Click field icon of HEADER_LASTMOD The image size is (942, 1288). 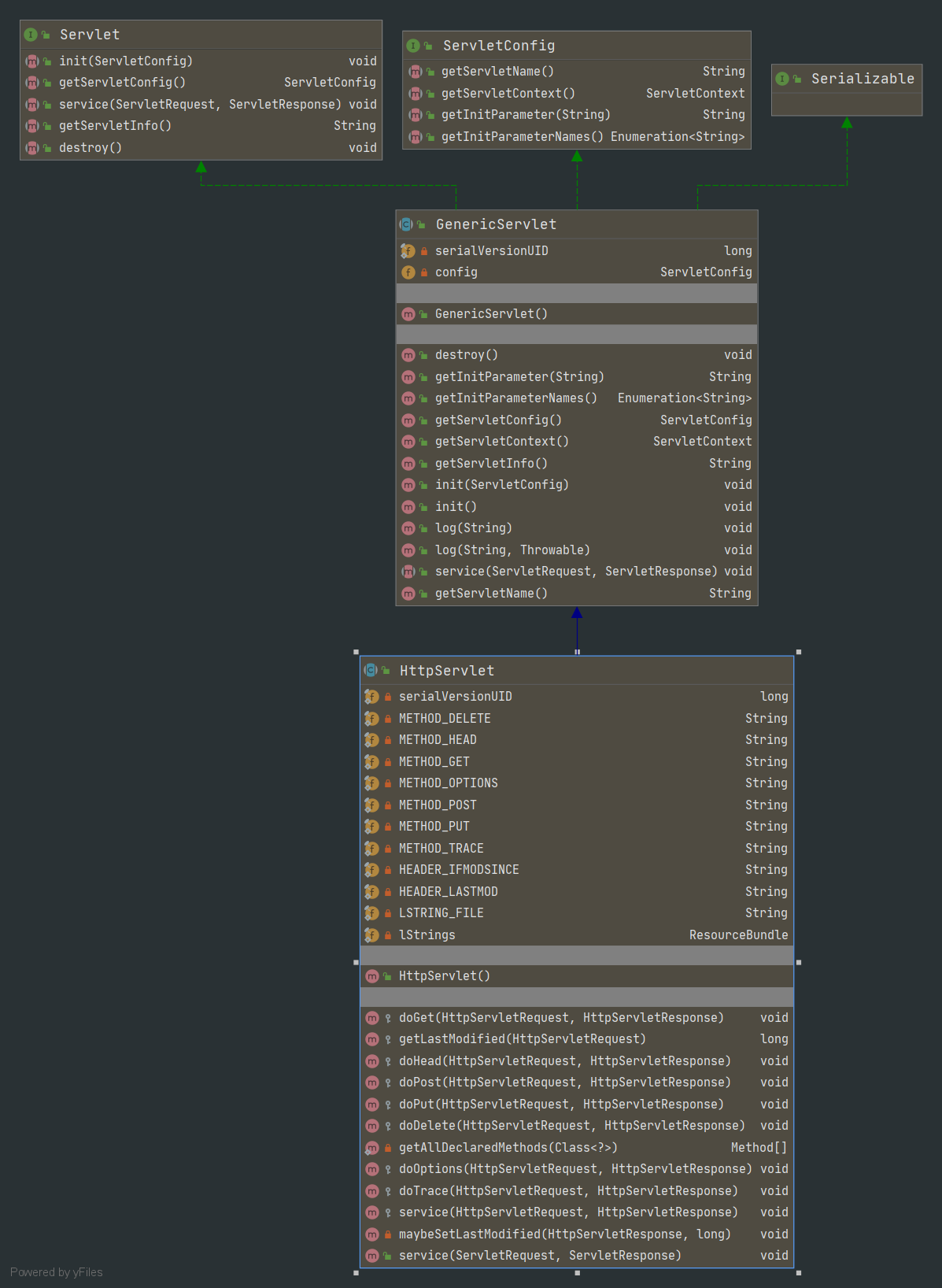pyautogui.click(x=371, y=892)
